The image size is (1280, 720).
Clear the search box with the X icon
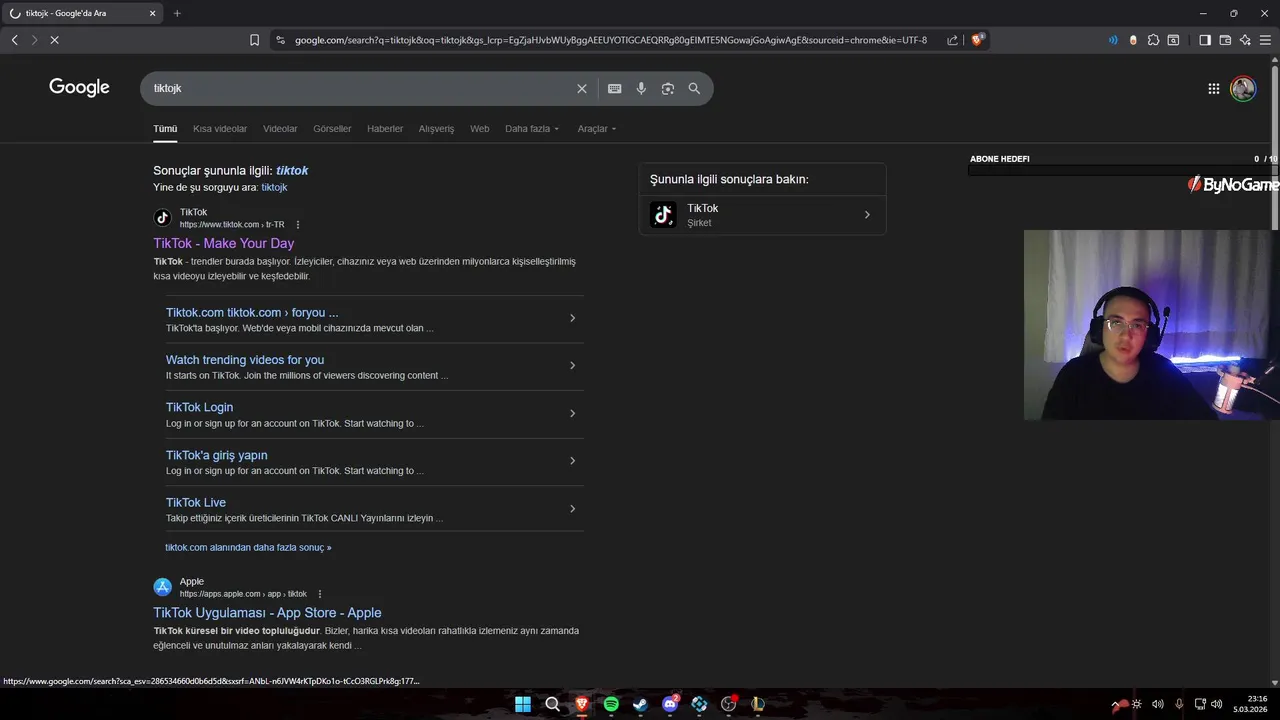coord(582,89)
